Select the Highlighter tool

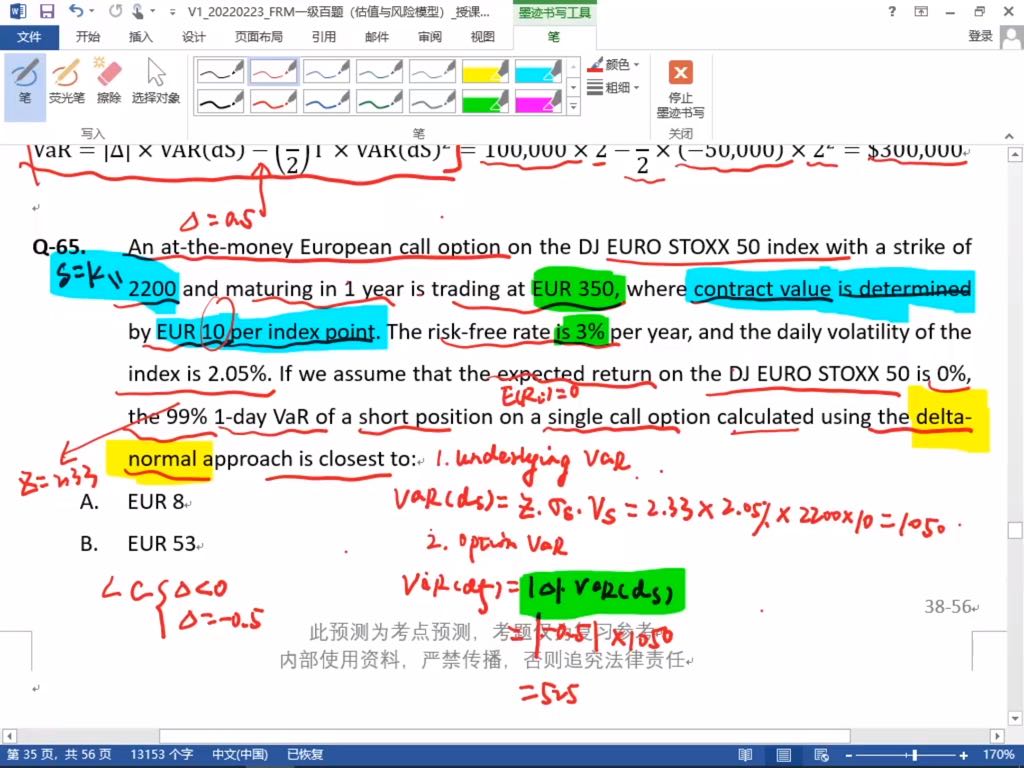66,82
